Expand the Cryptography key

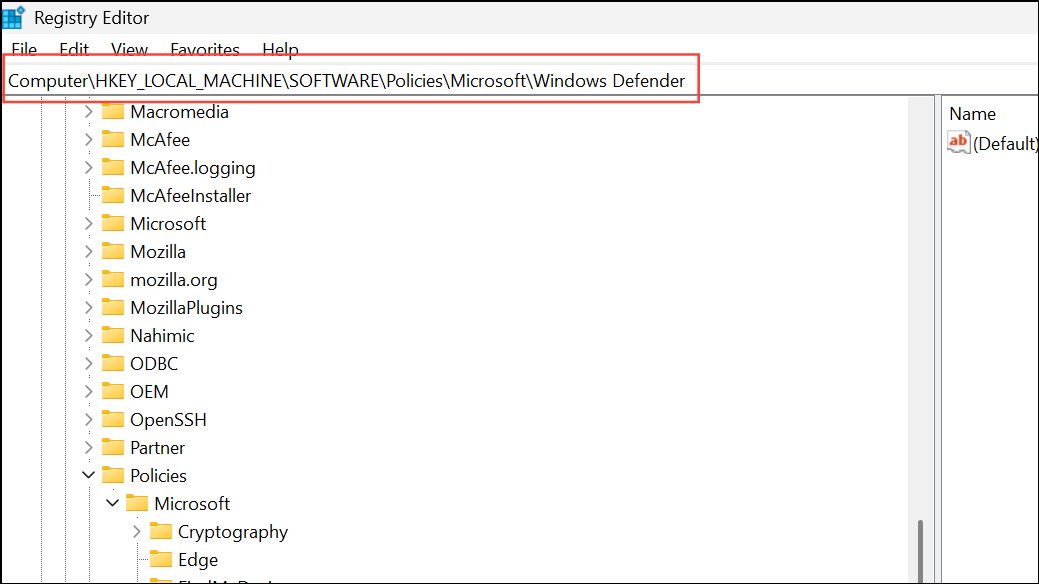coord(136,531)
